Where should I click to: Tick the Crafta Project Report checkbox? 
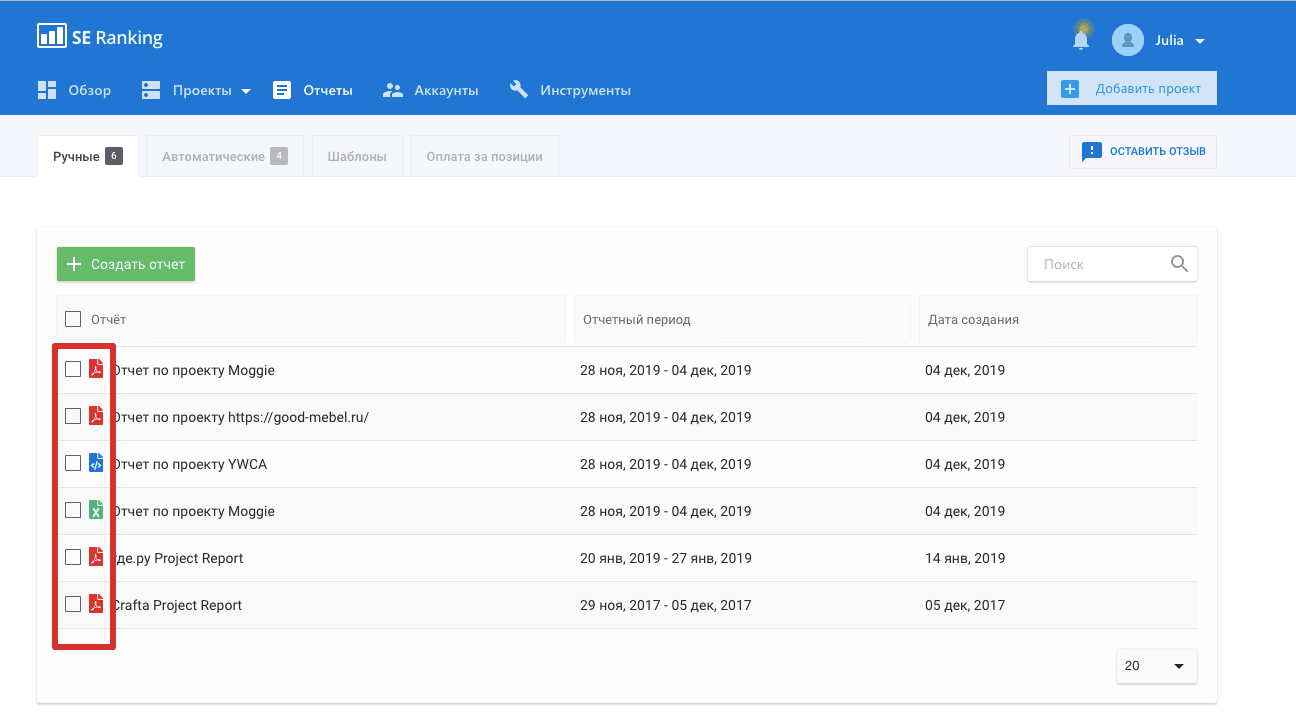73,604
